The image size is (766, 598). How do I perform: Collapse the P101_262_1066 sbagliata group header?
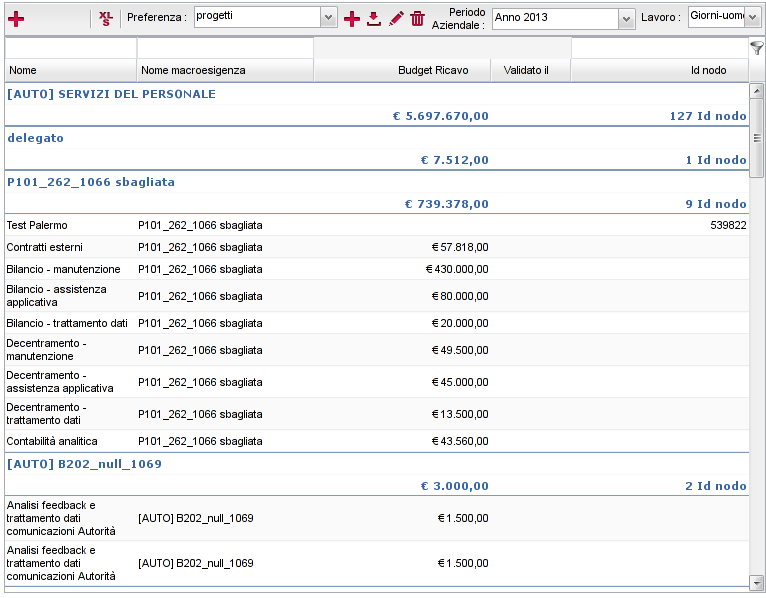pyautogui.click(x=91, y=182)
